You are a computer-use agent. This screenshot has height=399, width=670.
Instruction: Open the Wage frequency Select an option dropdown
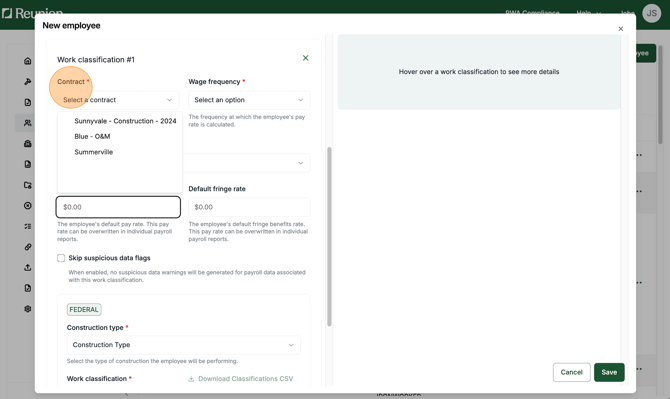[249, 100]
